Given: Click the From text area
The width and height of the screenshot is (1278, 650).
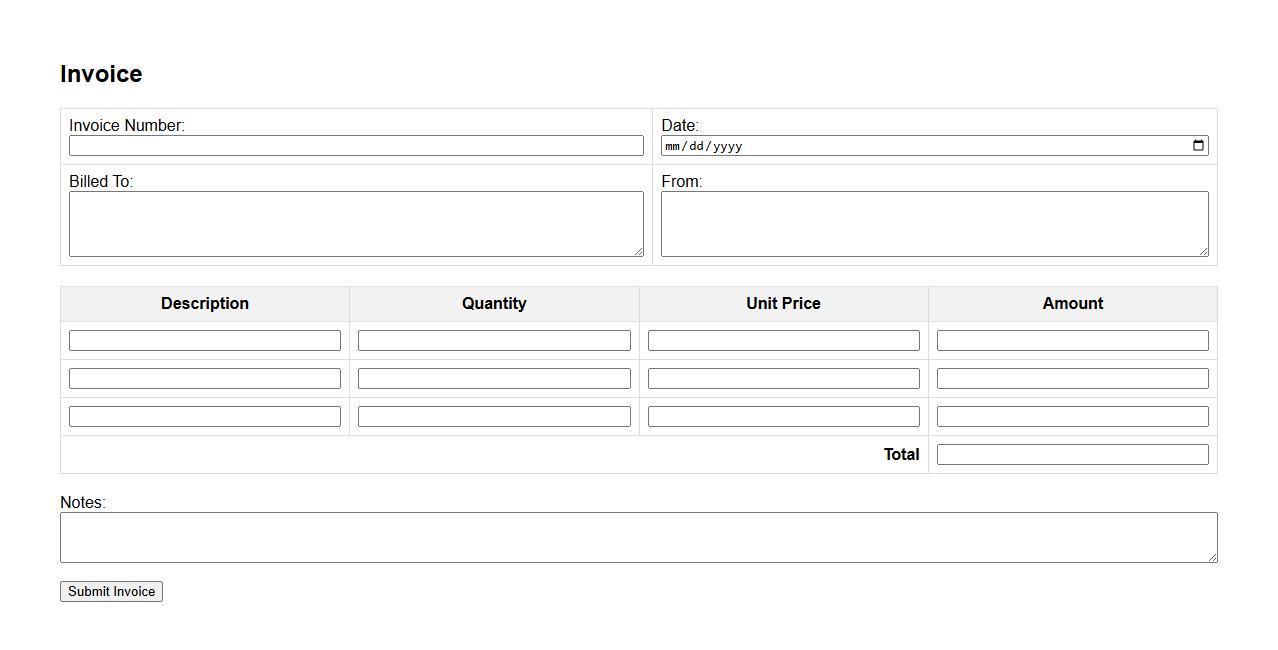Looking at the screenshot, I should pyautogui.click(x=934, y=224).
